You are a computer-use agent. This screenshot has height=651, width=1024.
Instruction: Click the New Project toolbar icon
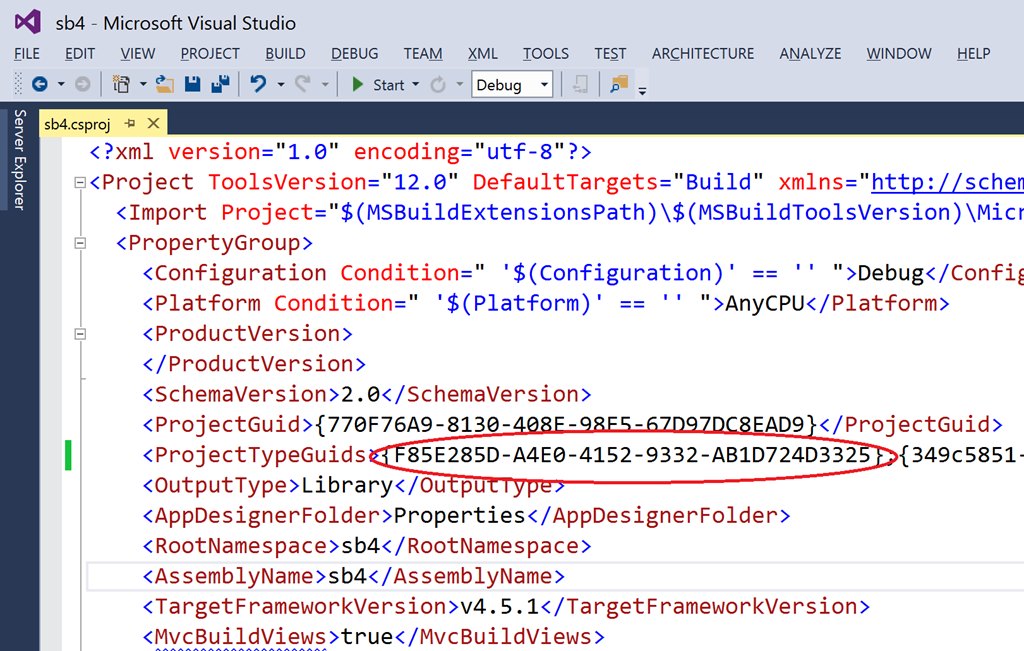[x=121, y=84]
